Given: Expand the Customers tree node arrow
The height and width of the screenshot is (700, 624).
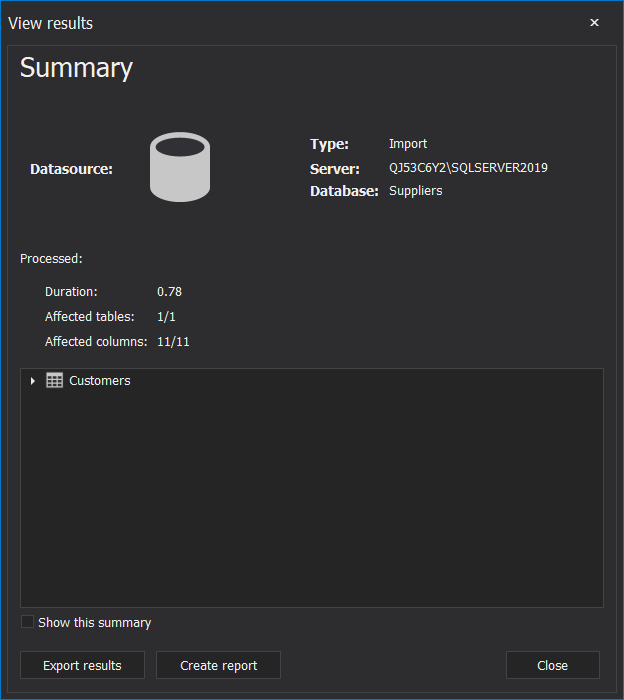Looking at the screenshot, I should coord(33,381).
